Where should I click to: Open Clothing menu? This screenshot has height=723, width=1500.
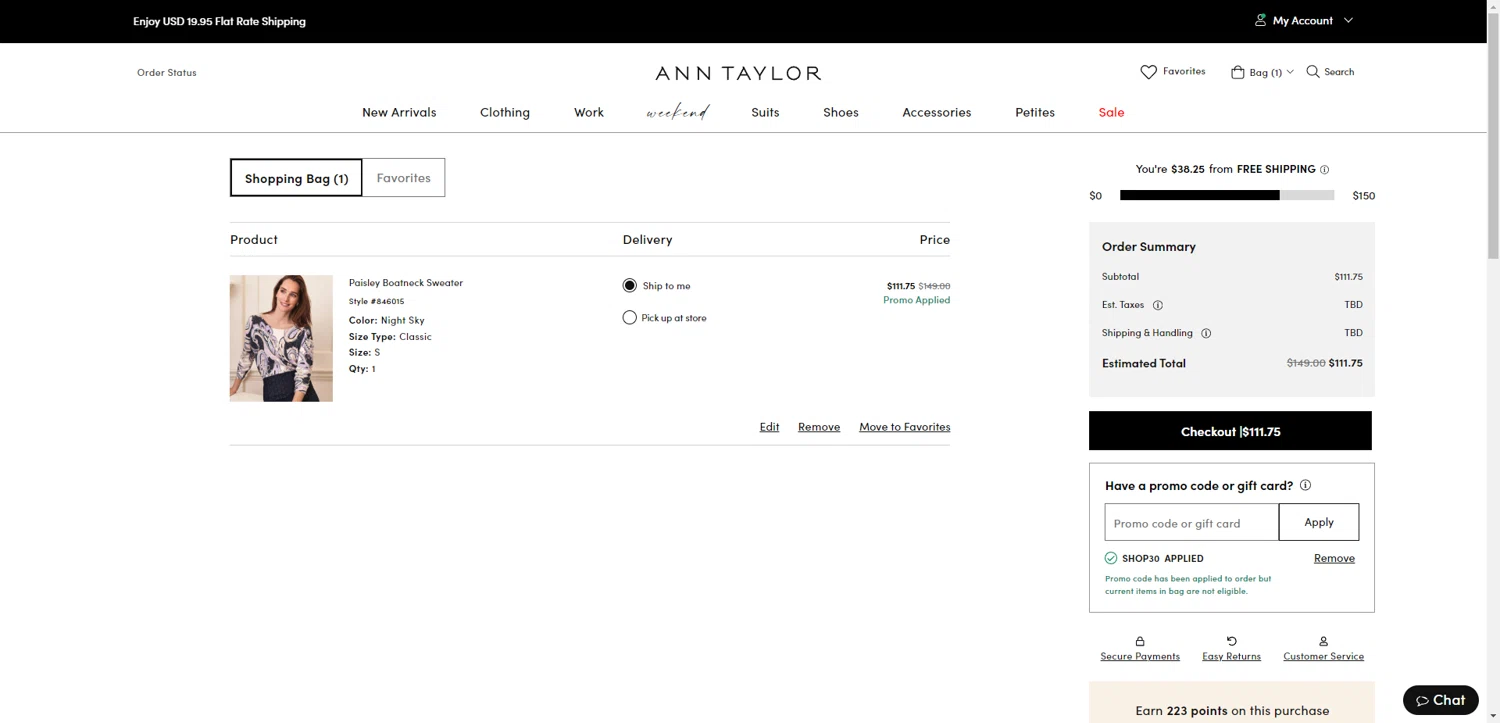tap(505, 112)
